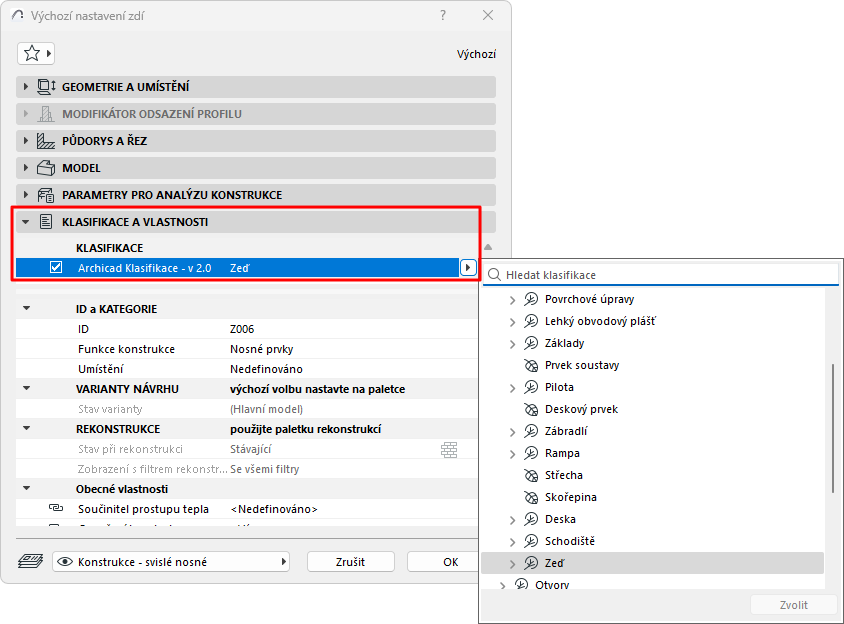Click the renovation brick icon beside Stávající
The image size is (844, 624).
point(449,449)
